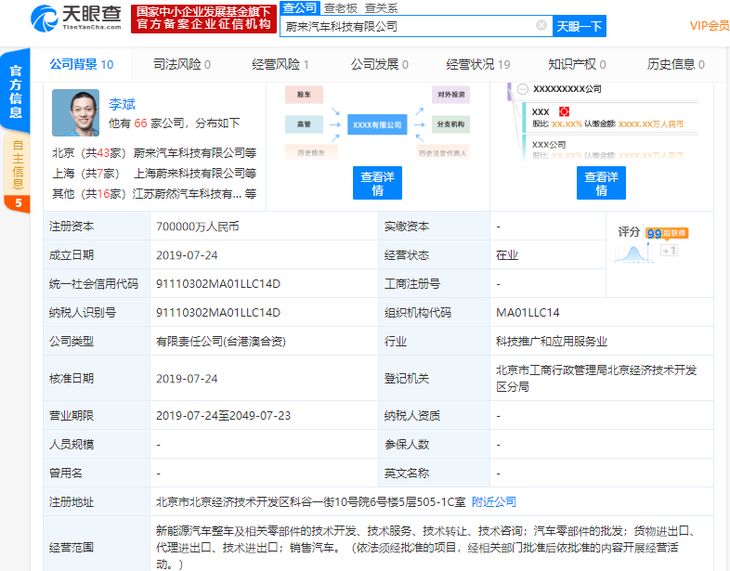Click 查看详情 under the equity structure tree

(x=601, y=183)
